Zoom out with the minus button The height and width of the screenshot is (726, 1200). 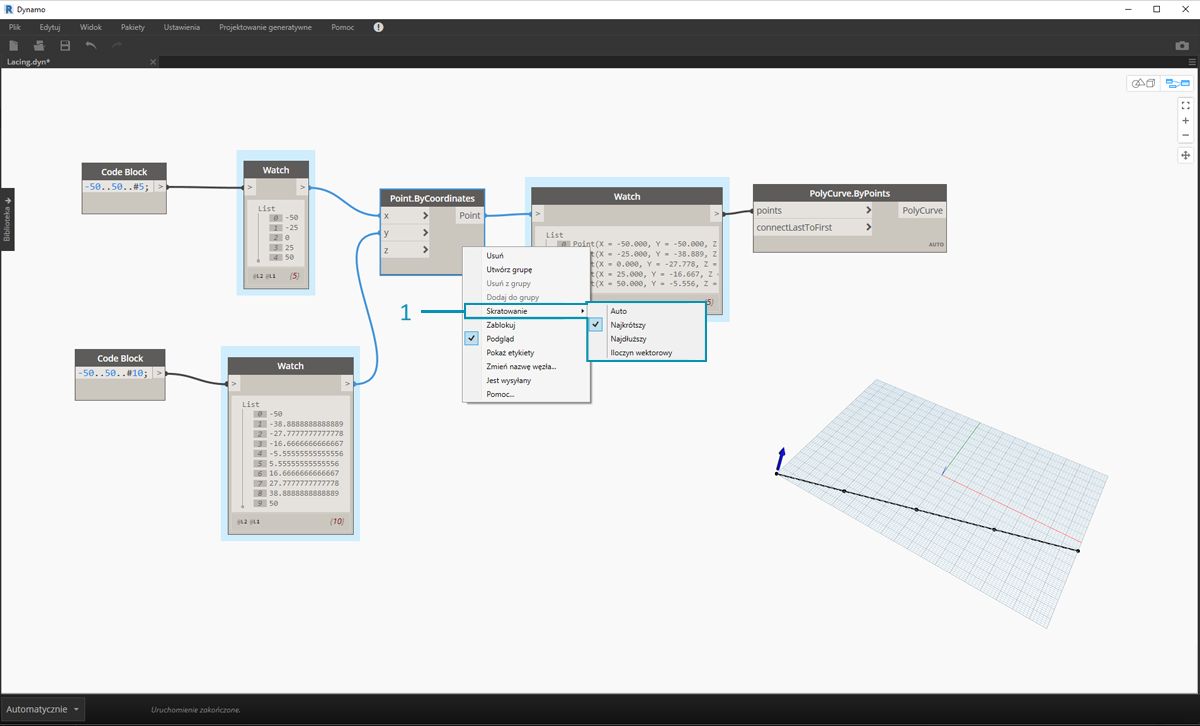(x=1185, y=135)
